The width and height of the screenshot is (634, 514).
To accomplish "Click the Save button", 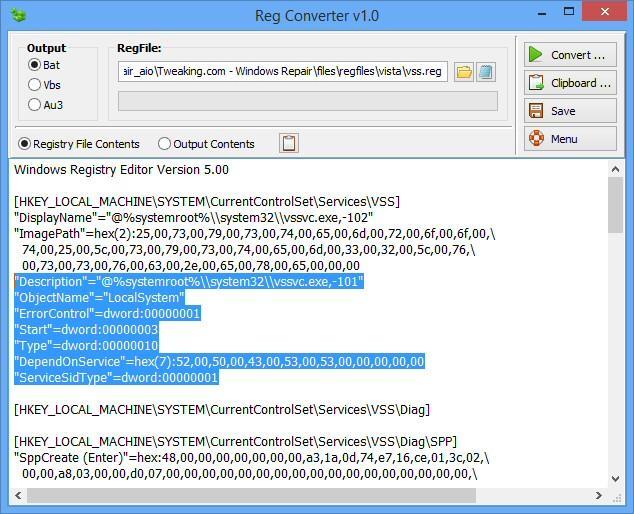I will tap(570, 111).
